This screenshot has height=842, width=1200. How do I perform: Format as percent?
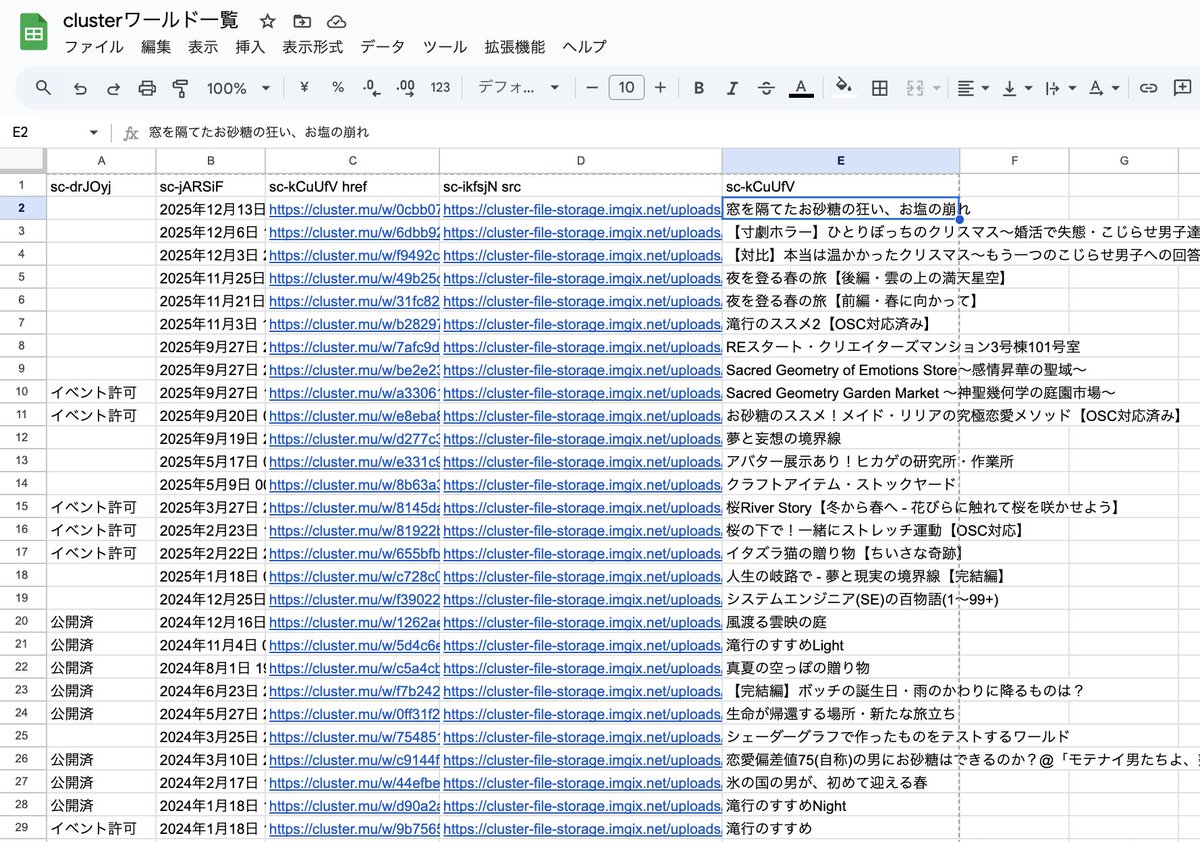point(338,88)
